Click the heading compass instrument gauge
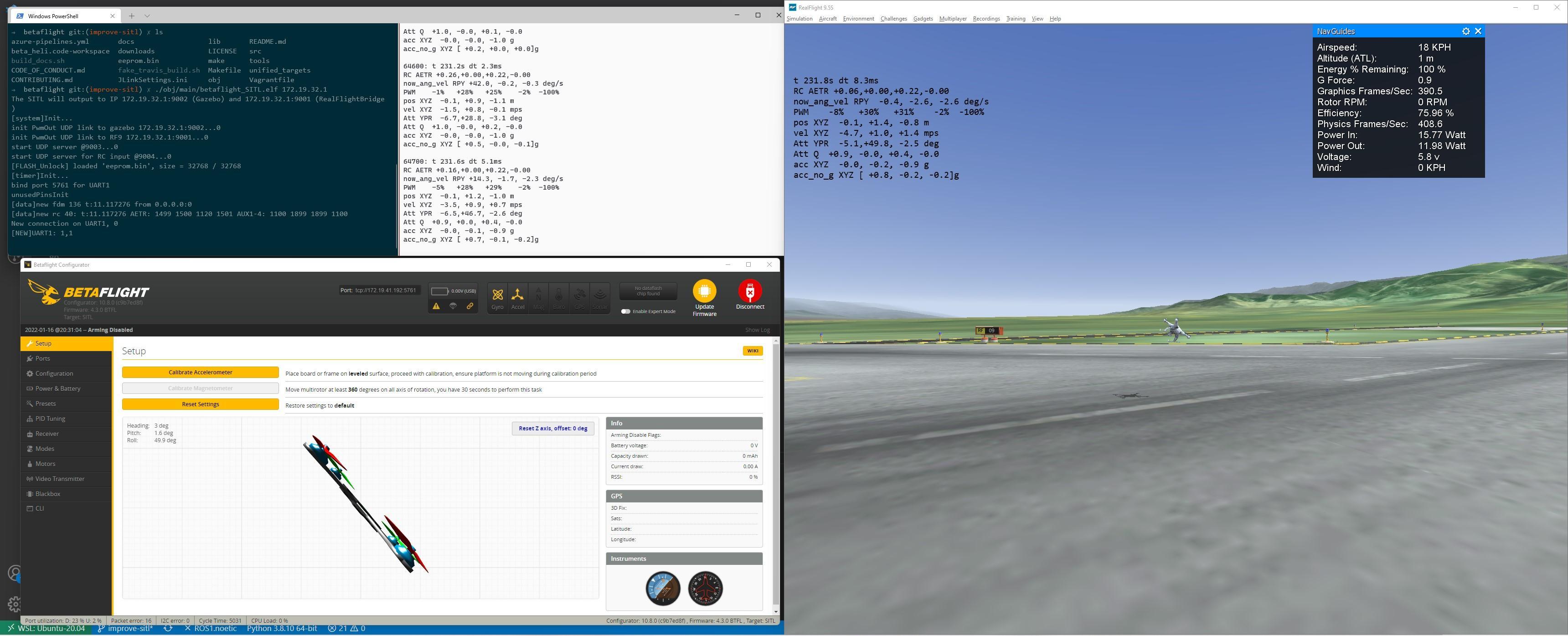The image size is (1568, 636). pos(705,589)
